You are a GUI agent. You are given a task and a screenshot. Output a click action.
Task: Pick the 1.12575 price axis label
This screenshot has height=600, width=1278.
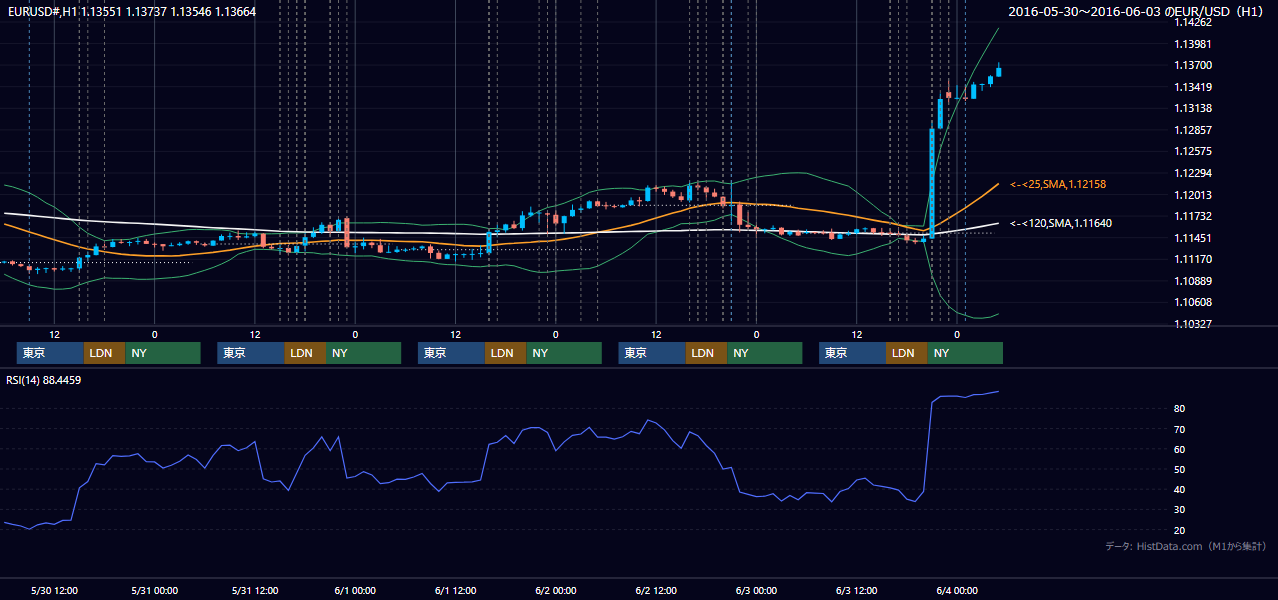click(1193, 151)
